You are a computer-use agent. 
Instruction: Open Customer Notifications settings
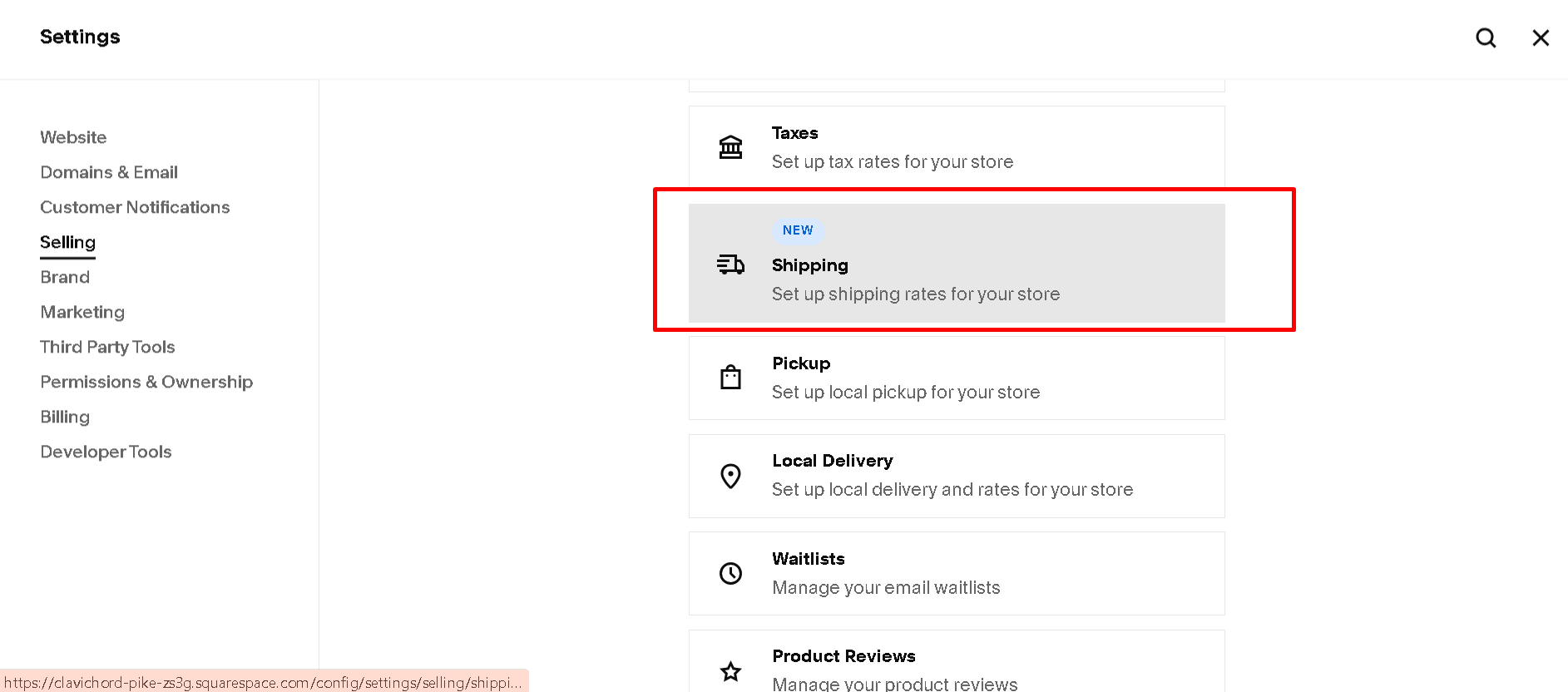pos(135,207)
